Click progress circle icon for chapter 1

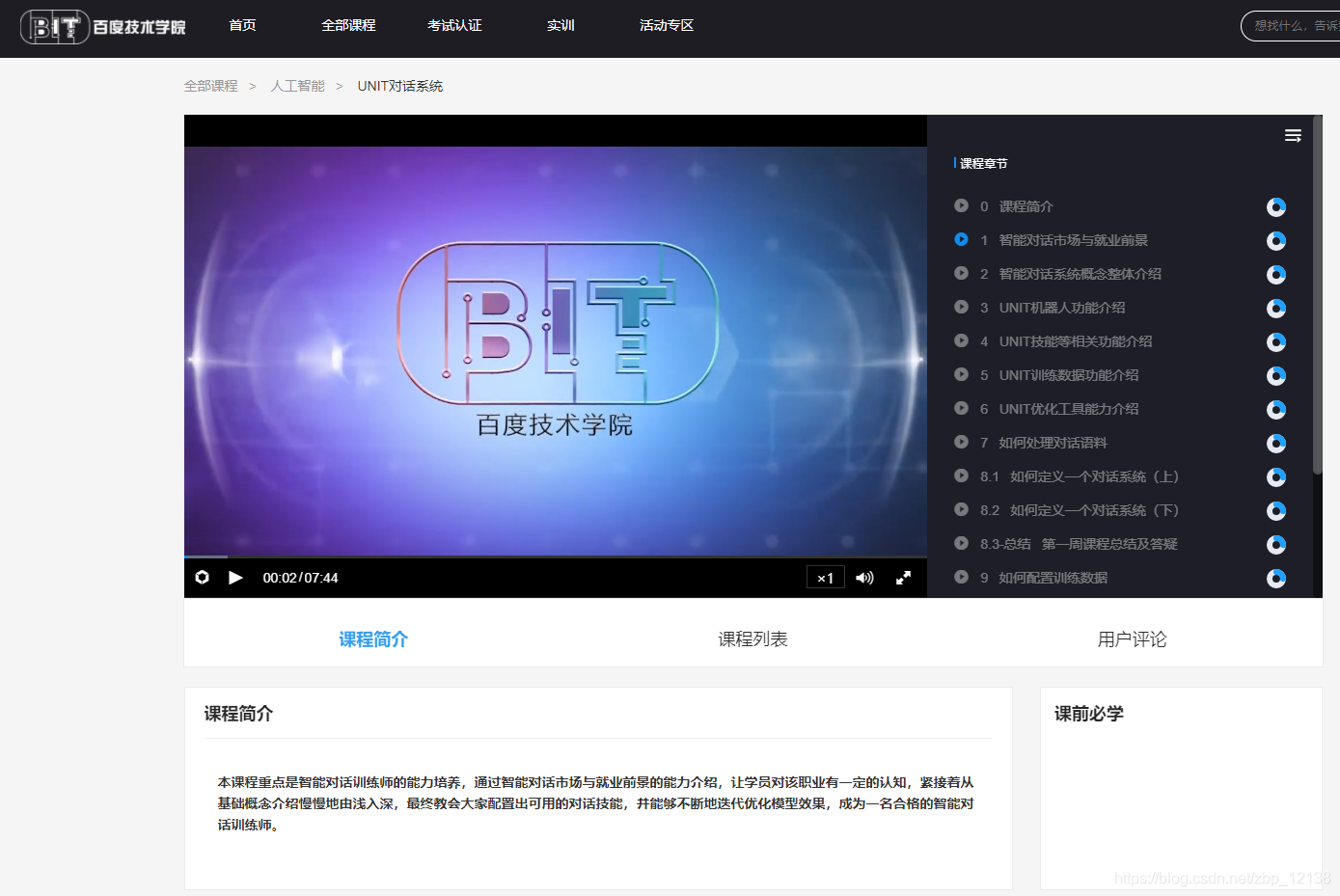1276,241
